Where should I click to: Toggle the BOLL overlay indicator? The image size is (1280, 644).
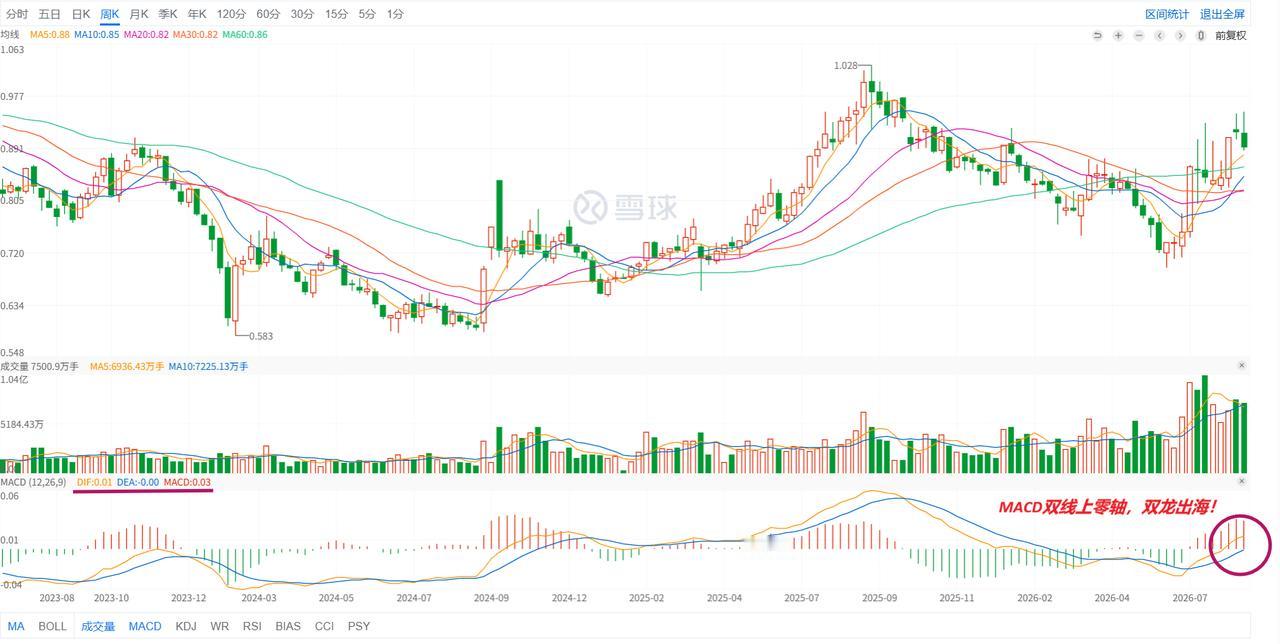[52, 627]
